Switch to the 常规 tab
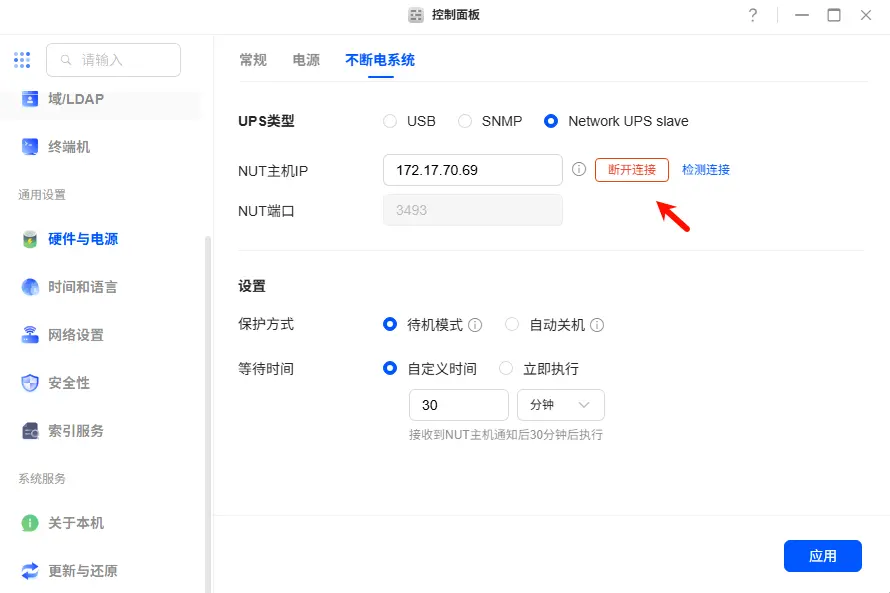 pos(253,60)
